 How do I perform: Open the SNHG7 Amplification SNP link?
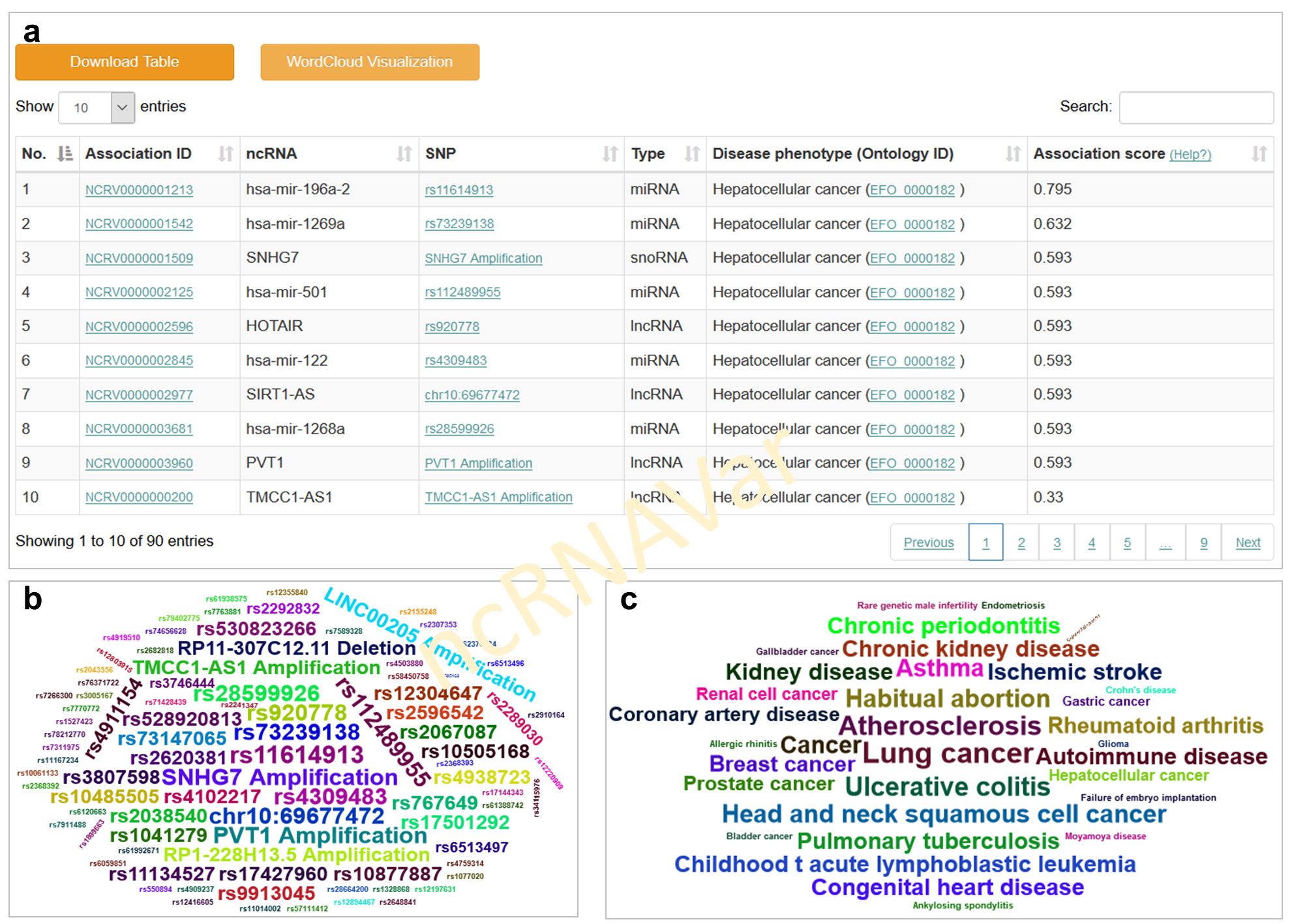[483, 258]
